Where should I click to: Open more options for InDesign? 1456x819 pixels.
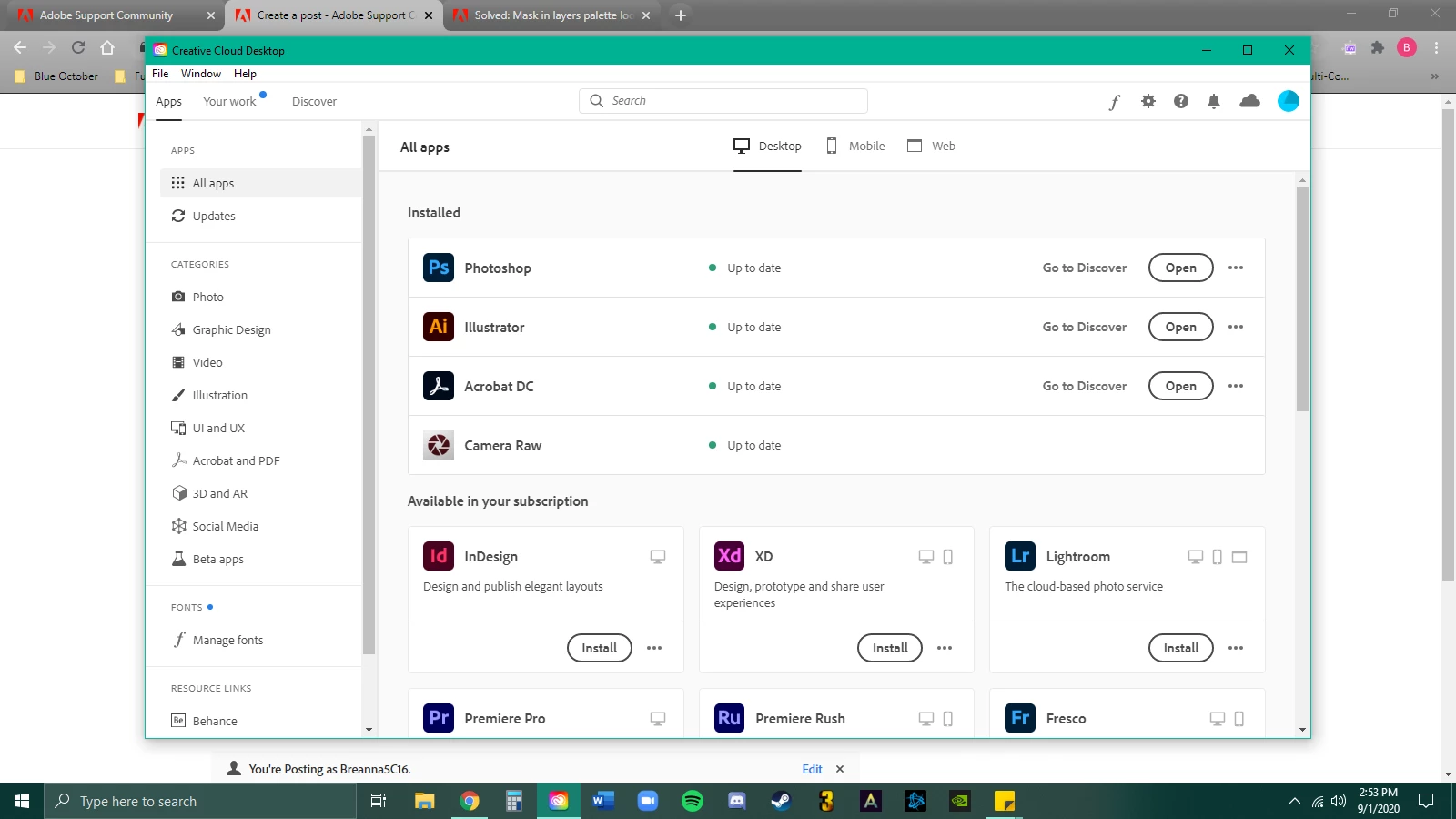(654, 648)
